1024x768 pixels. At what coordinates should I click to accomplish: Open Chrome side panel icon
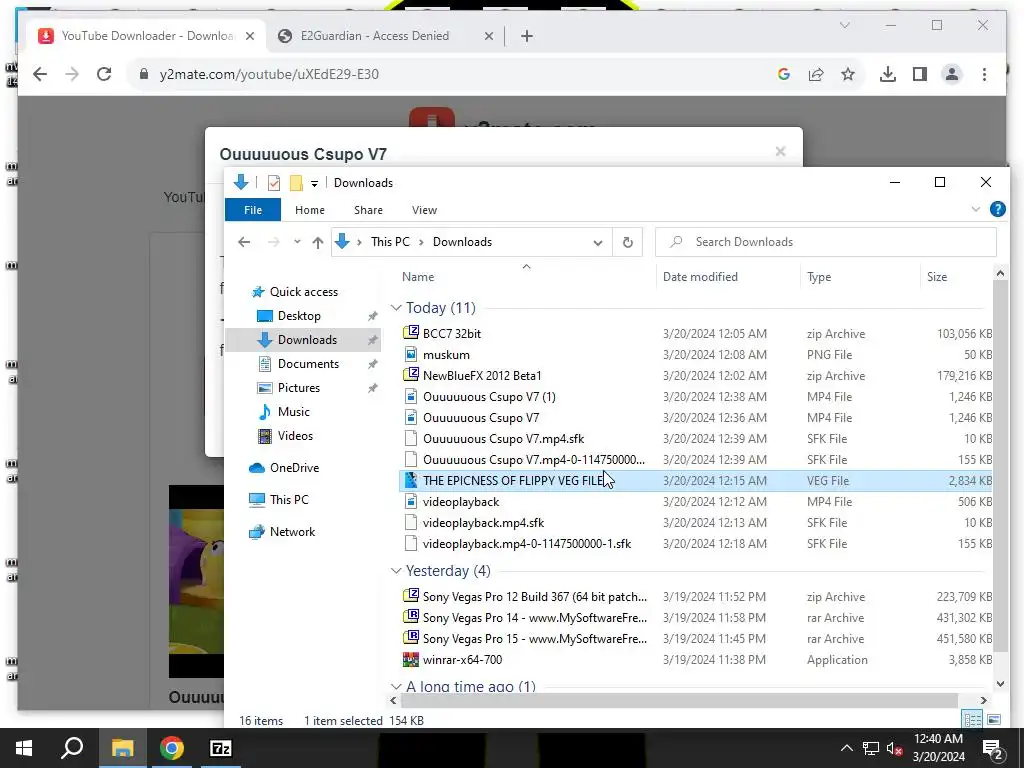point(920,74)
